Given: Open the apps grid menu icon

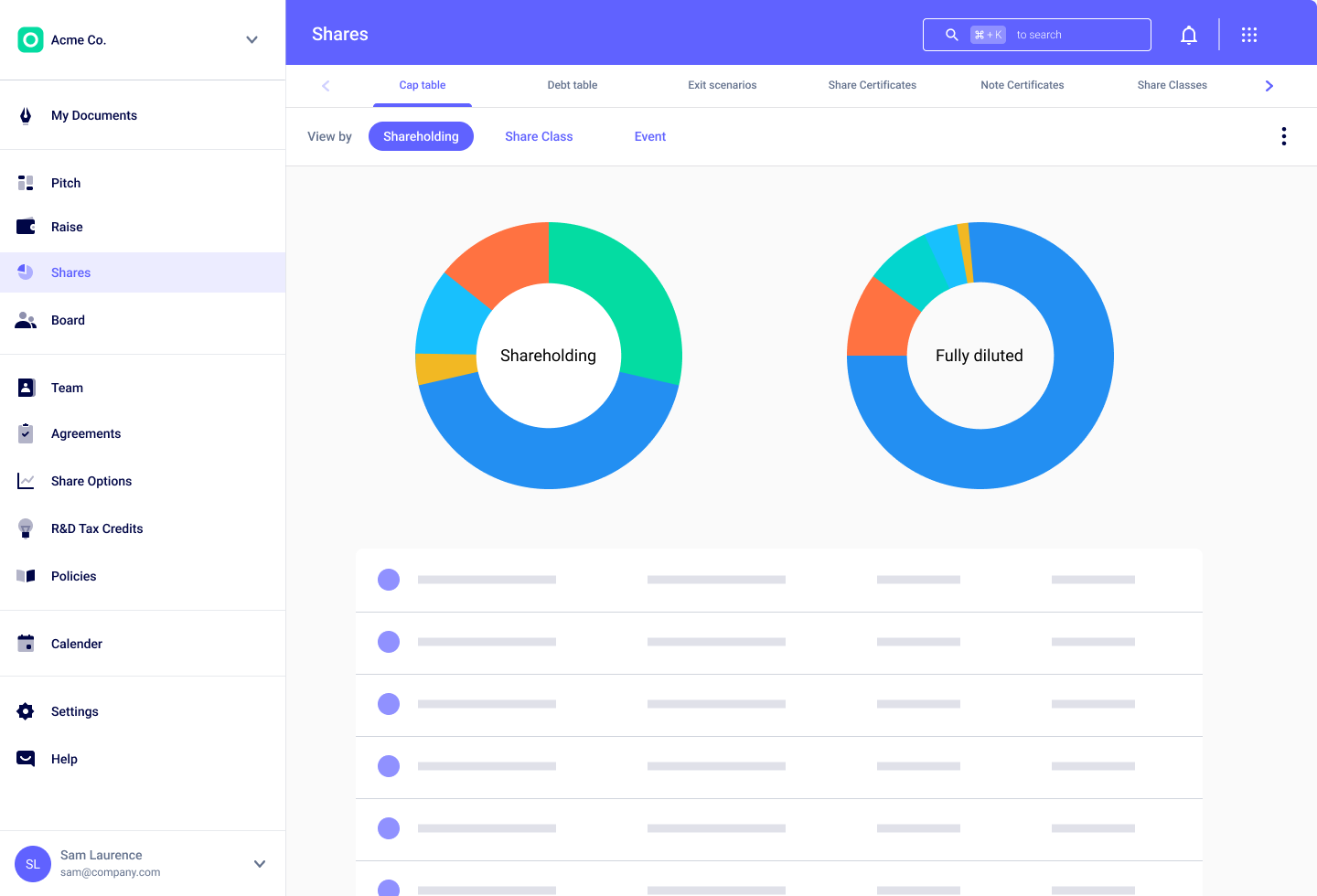Looking at the screenshot, I should 1248,35.
